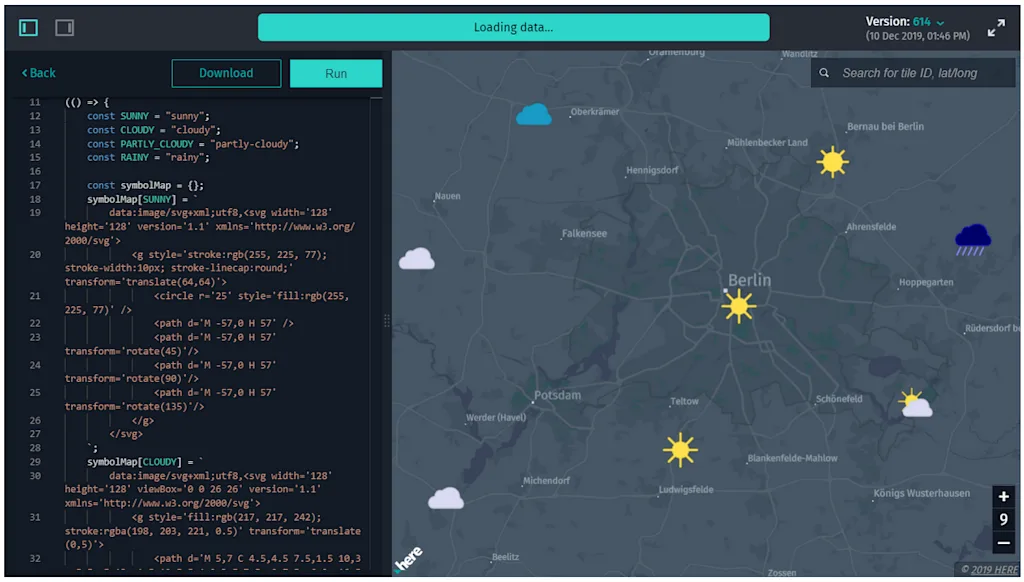
Task: Click the Bernau bei Berlin label
Action: 885,127
